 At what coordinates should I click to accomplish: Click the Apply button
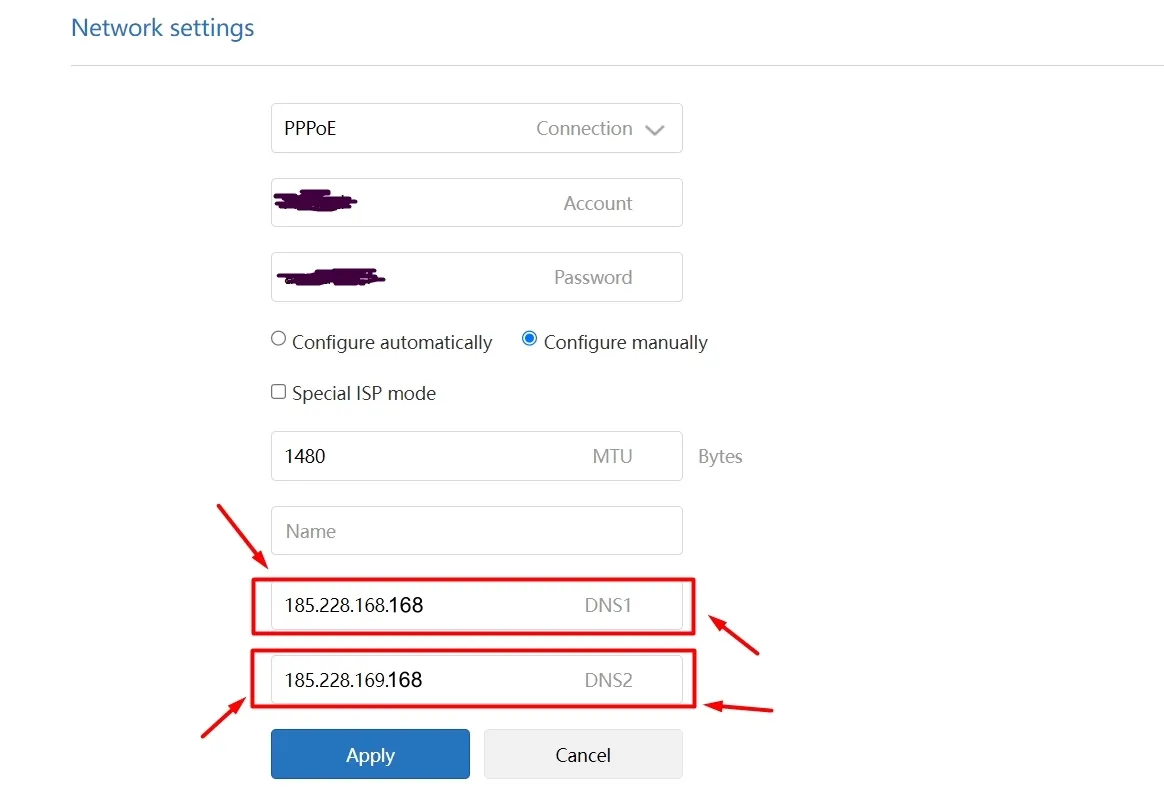pyautogui.click(x=370, y=755)
